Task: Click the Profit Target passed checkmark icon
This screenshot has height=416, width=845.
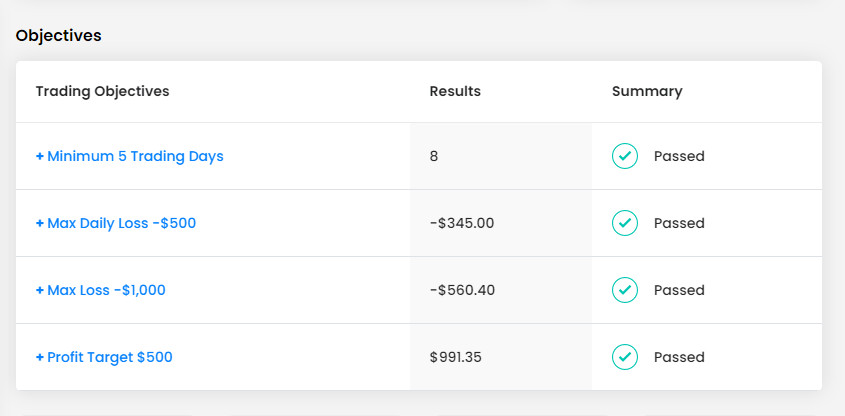Action: pyautogui.click(x=625, y=357)
